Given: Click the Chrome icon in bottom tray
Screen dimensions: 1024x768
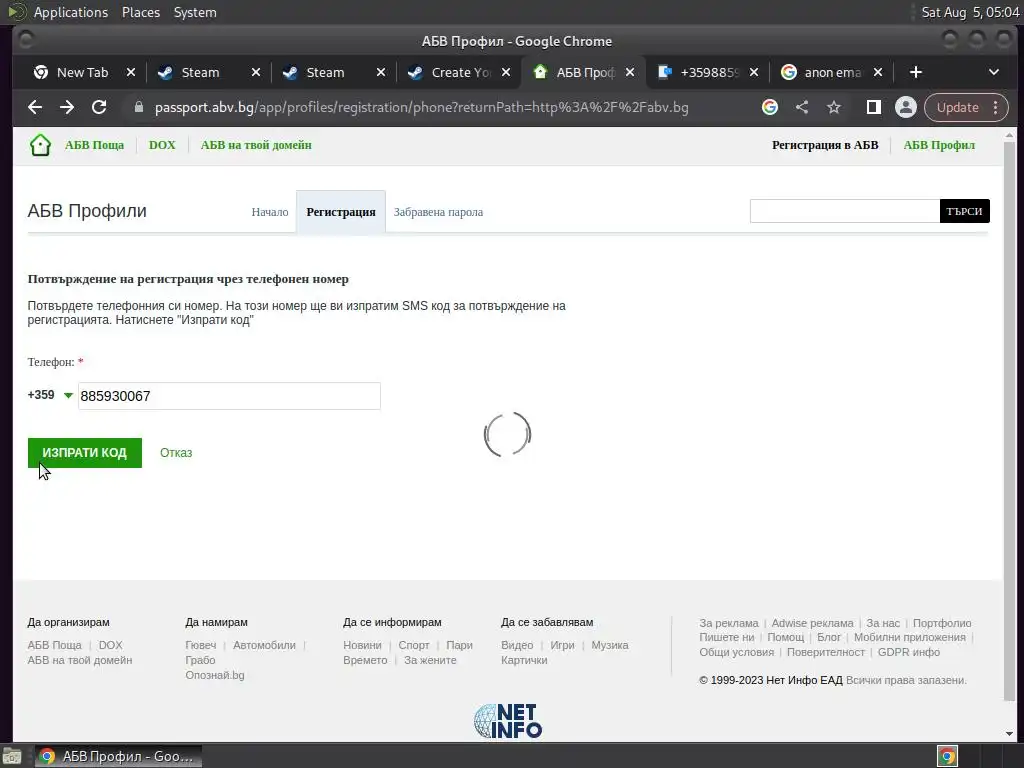Looking at the screenshot, I should (x=947, y=756).
